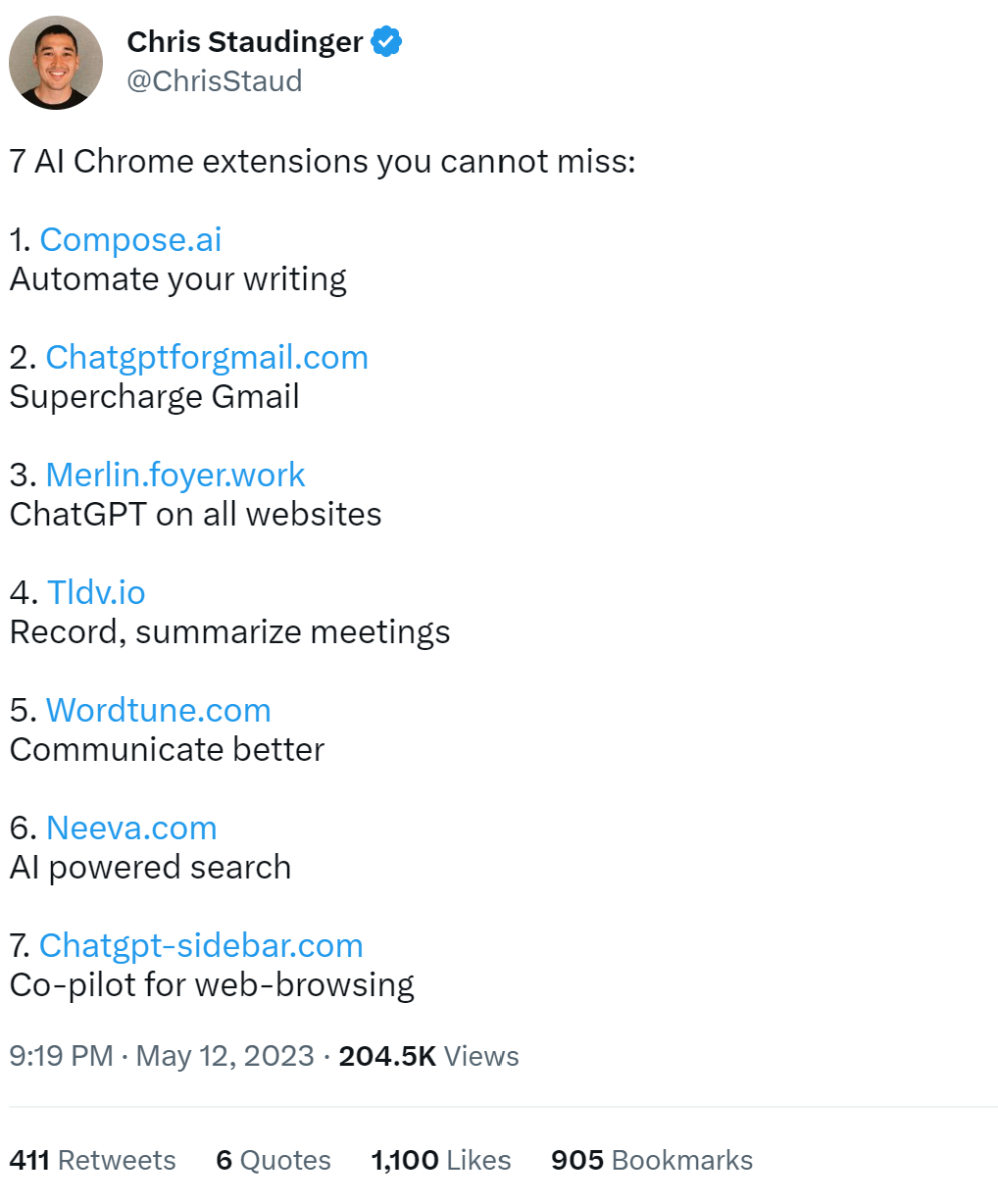Viewport: 998px width, 1204px height.
Task: Visit the Neeva.com link
Action: click(131, 828)
